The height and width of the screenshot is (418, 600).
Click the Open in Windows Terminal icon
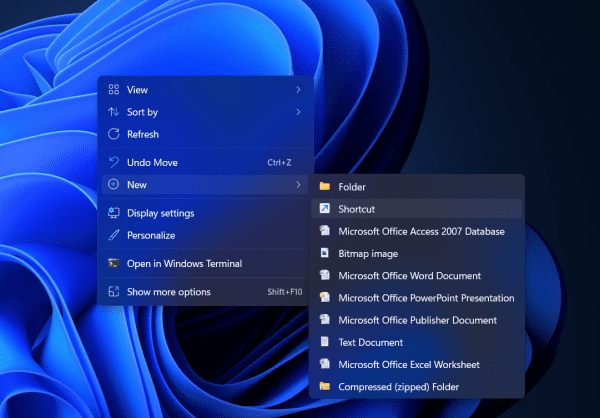(x=114, y=264)
